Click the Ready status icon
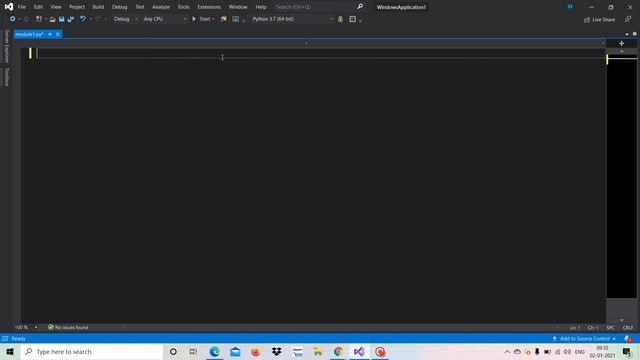The height and width of the screenshot is (360, 640). pos(5,338)
